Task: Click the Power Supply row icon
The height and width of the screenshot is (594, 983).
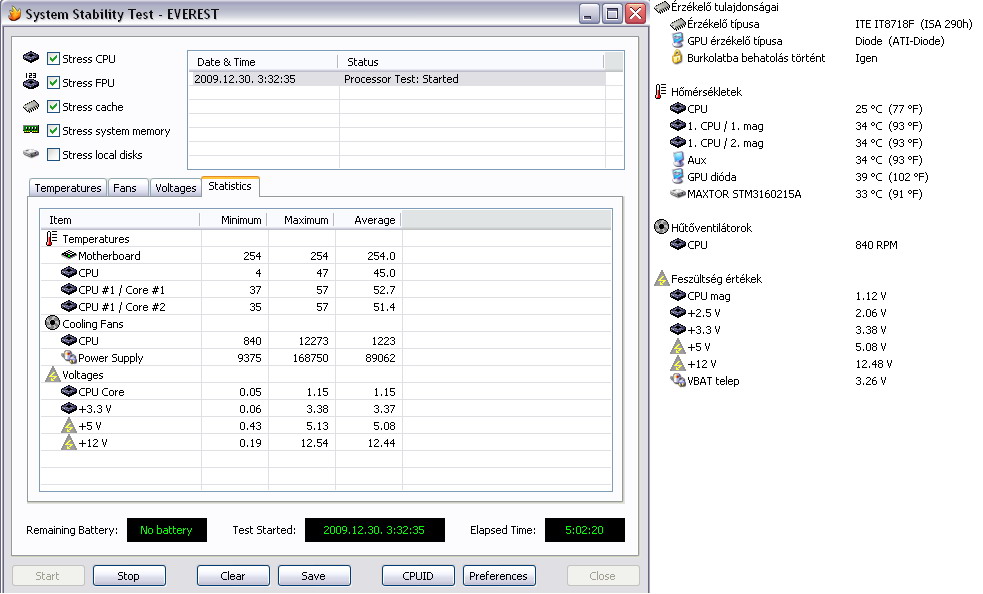Action: [69, 357]
